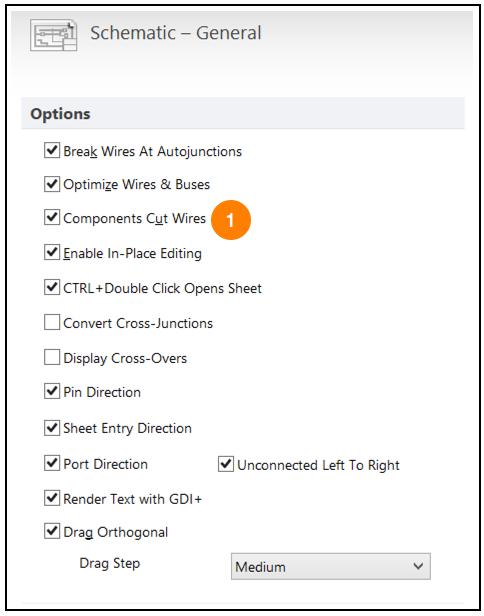This screenshot has width=484, height=616.
Task: Disable Render Text with GDI+
Action: click(x=52, y=498)
